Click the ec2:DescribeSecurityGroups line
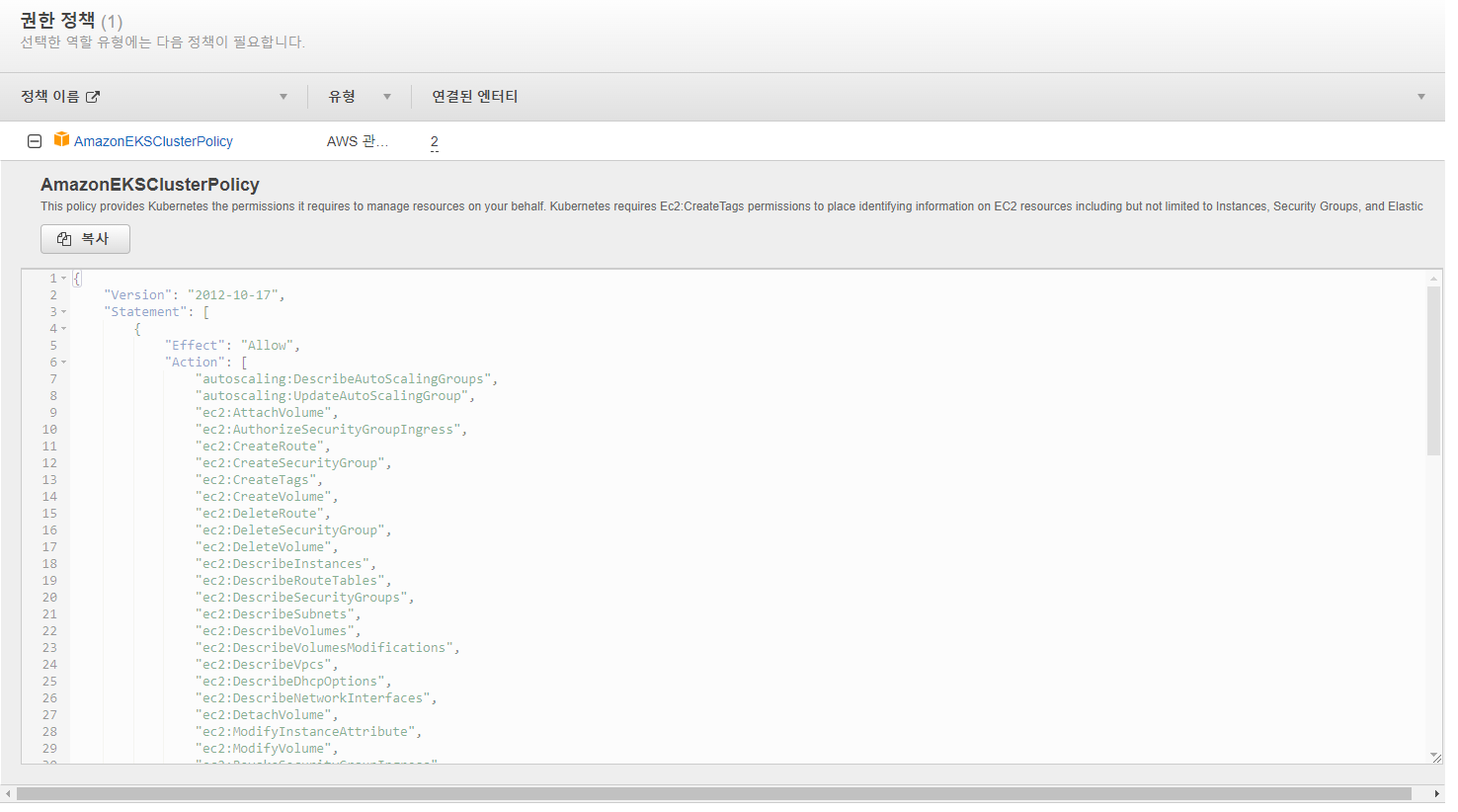The height and width of the screenshot is (812, 1458). (x=305, y=598)
